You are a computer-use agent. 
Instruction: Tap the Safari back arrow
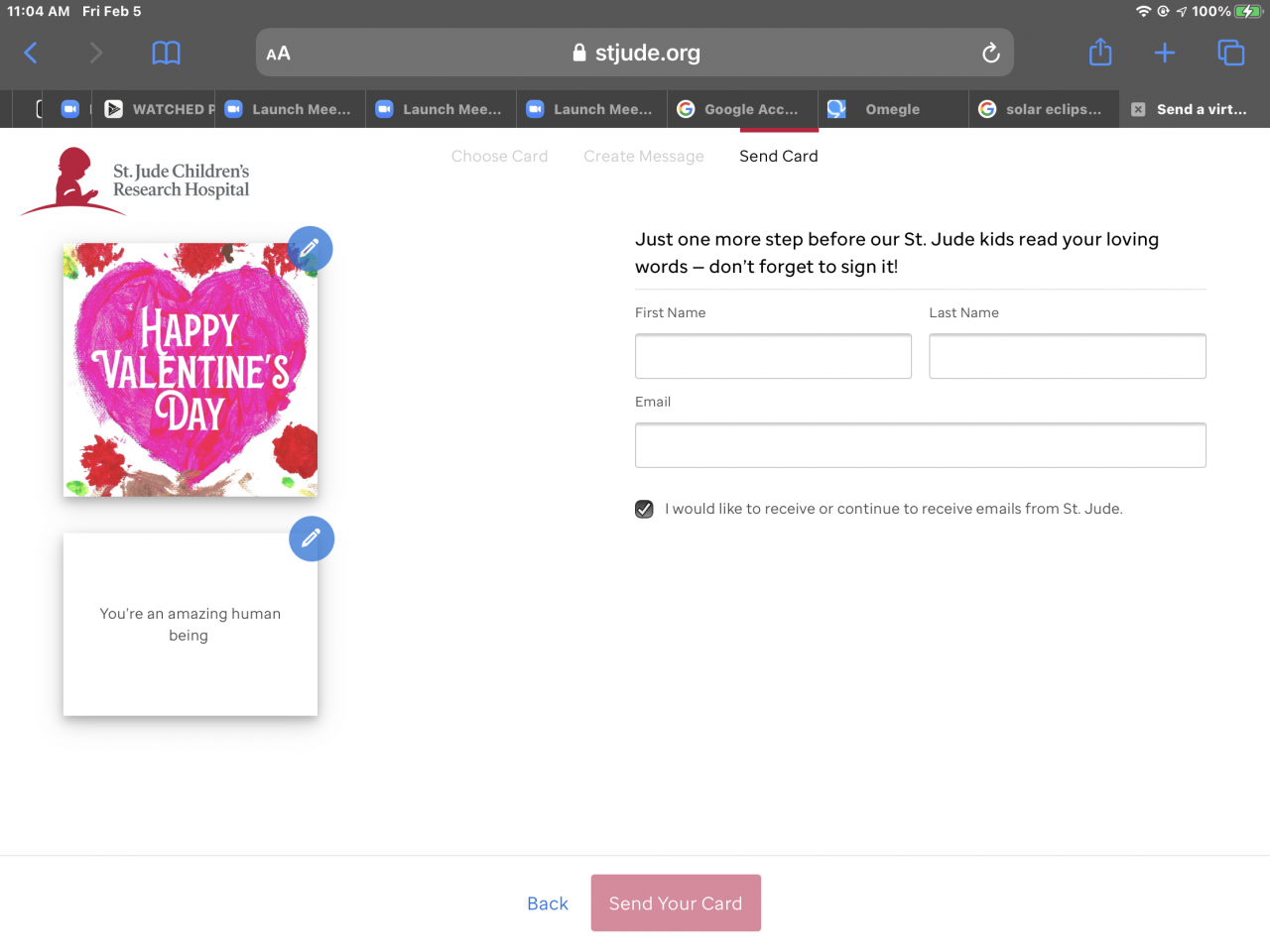tap(31, 53)
